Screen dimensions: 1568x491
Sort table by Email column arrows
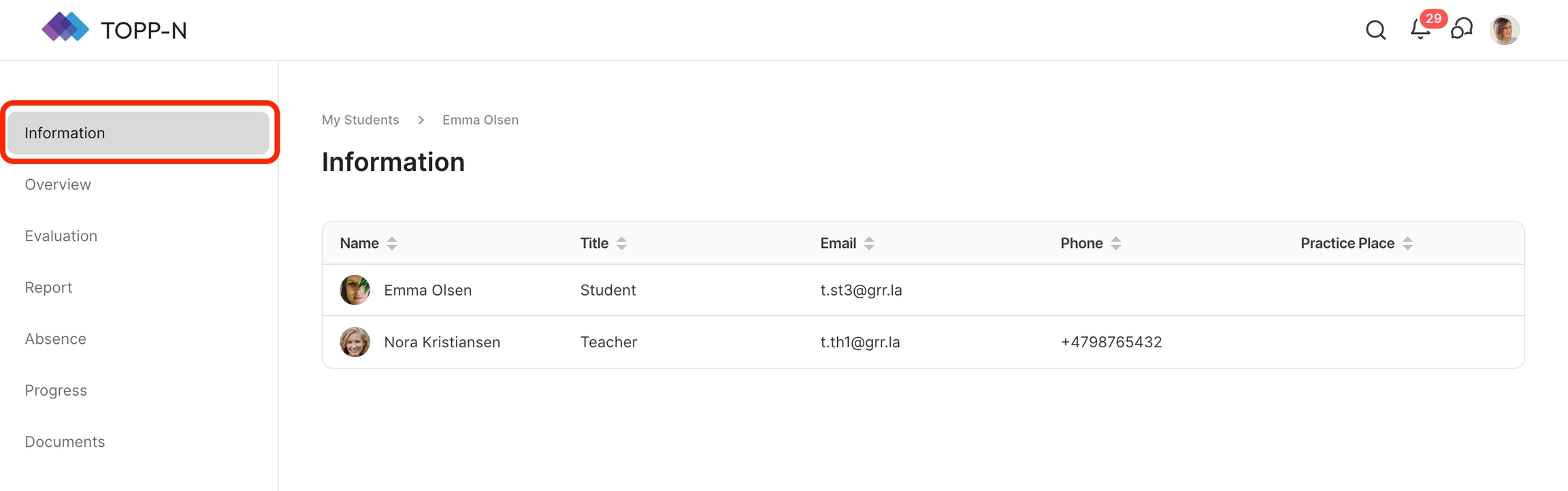[x=869, y=243]
